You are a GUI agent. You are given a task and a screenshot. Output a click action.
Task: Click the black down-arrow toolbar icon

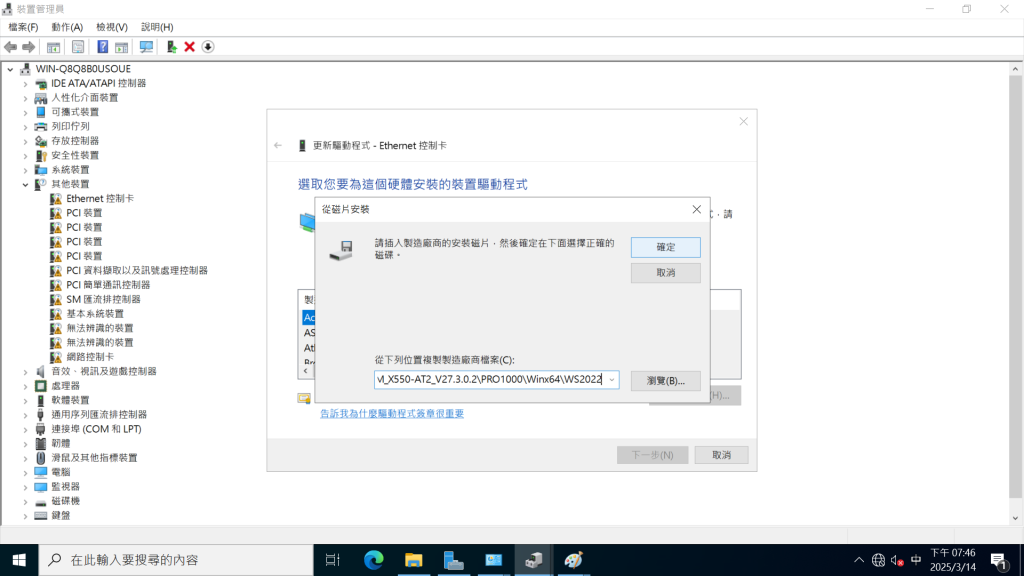[x=208, y=47]
